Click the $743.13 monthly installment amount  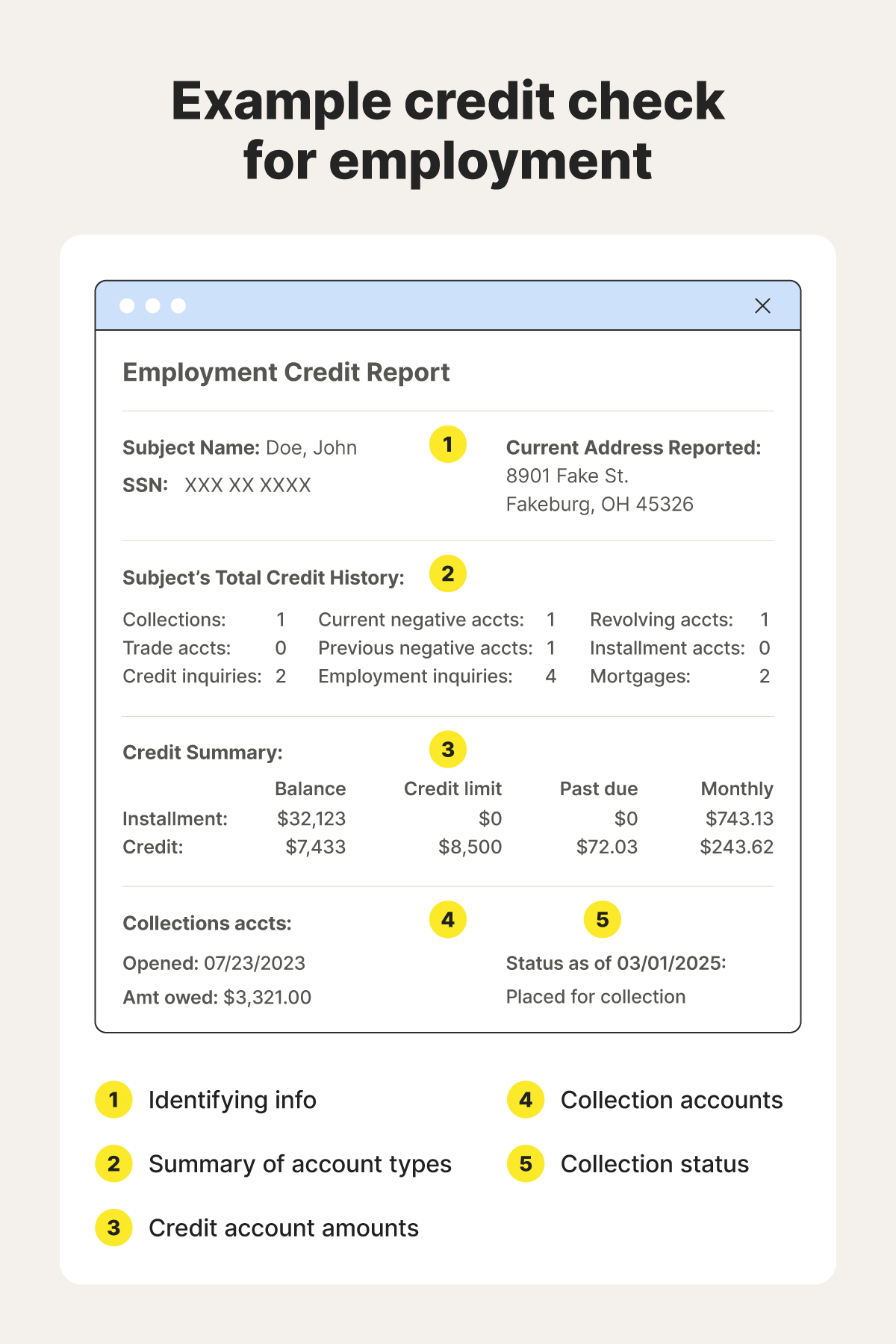pyautogui.click(x=739, y=819)
